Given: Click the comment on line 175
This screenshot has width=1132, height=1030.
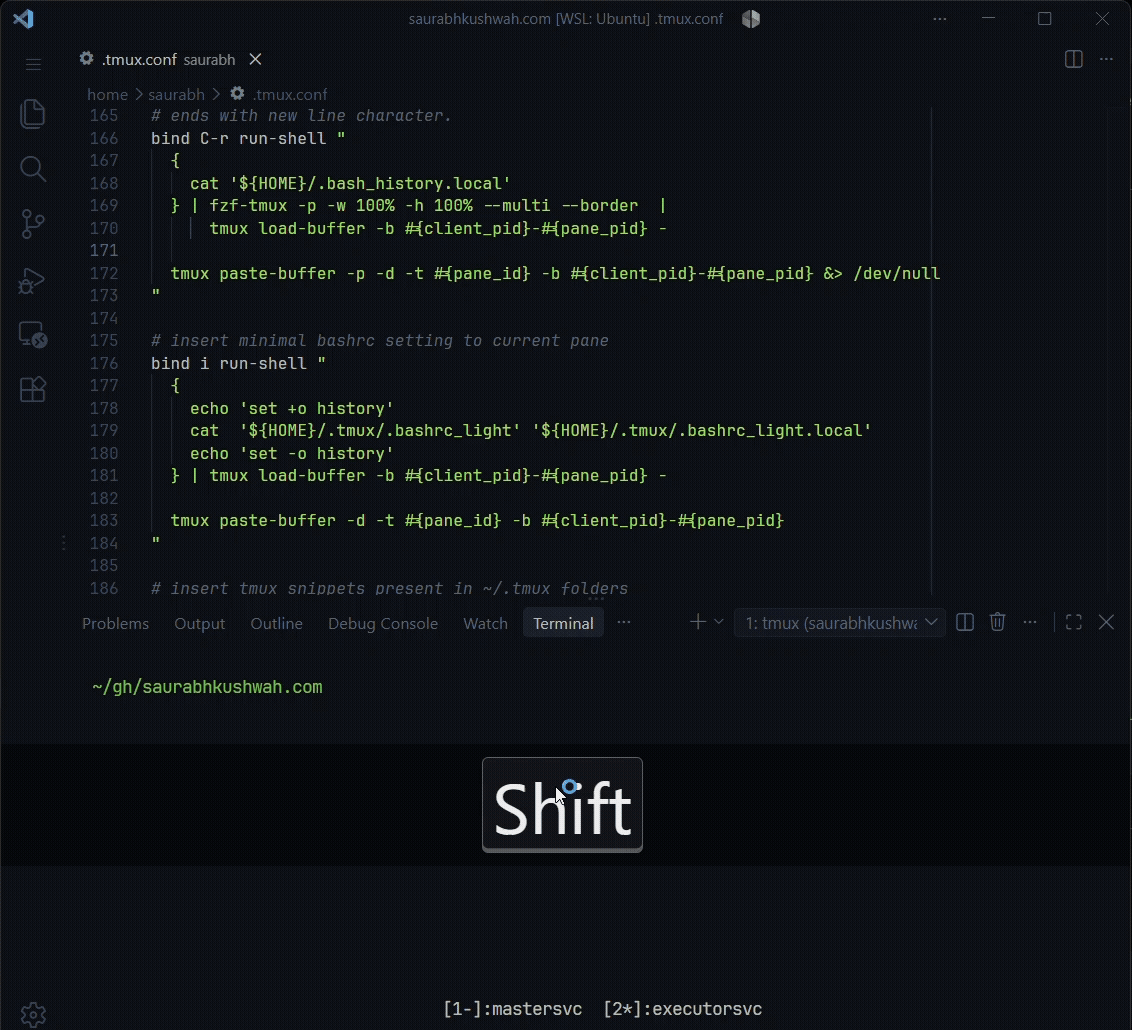Looking at the screenshot, I should 380,341.
